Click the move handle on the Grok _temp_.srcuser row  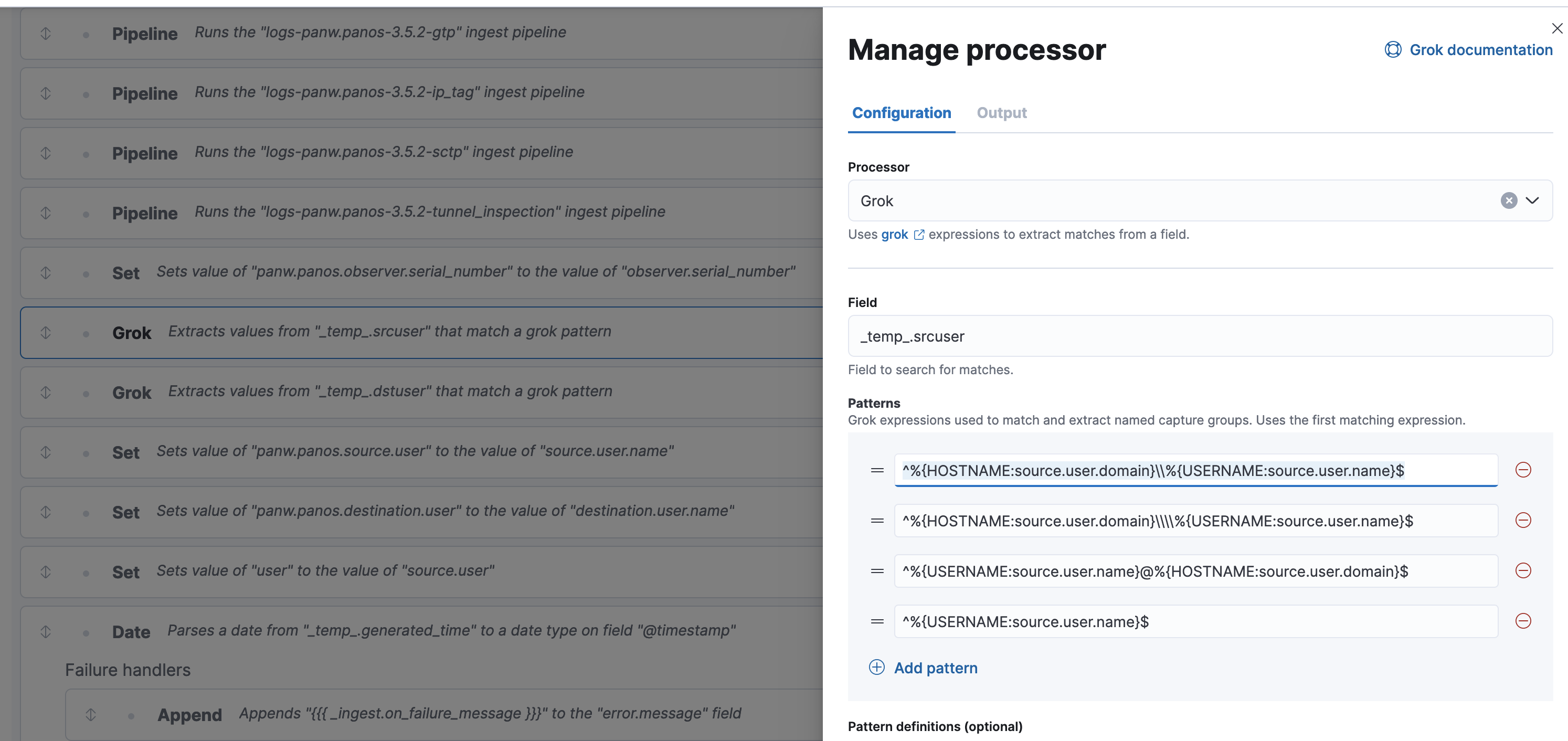tap(46, 332)
